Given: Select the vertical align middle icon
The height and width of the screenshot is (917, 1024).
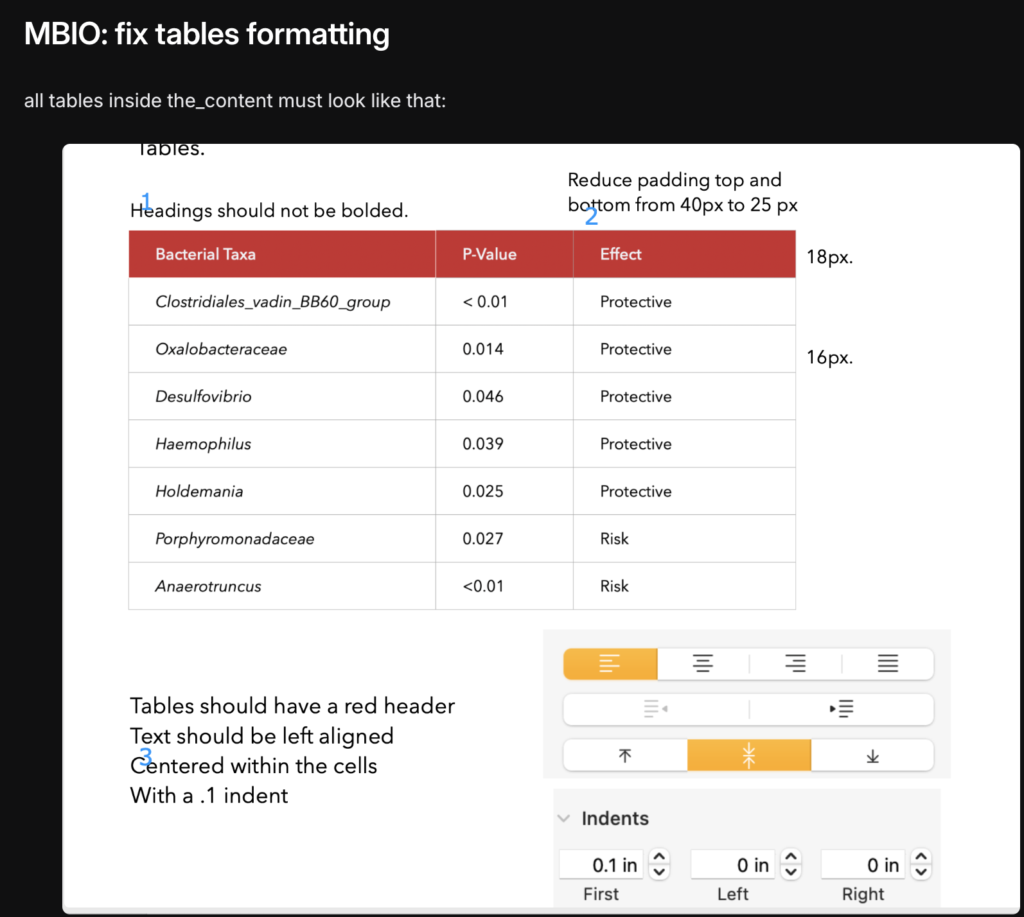Looking at the screenshot, I should tap(748, 756).
